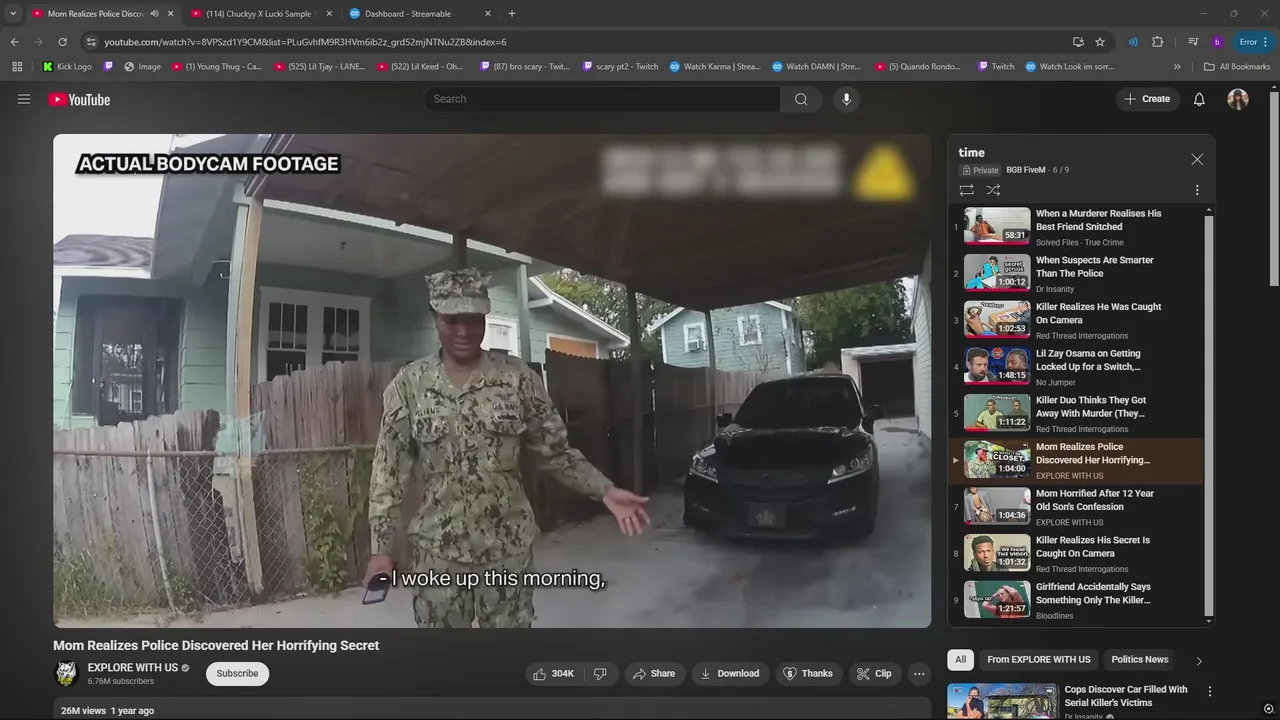The height and width of the screenshot is (720, 1280).
Task: Toggle shuffle playlist
Action: coord(993,190)
